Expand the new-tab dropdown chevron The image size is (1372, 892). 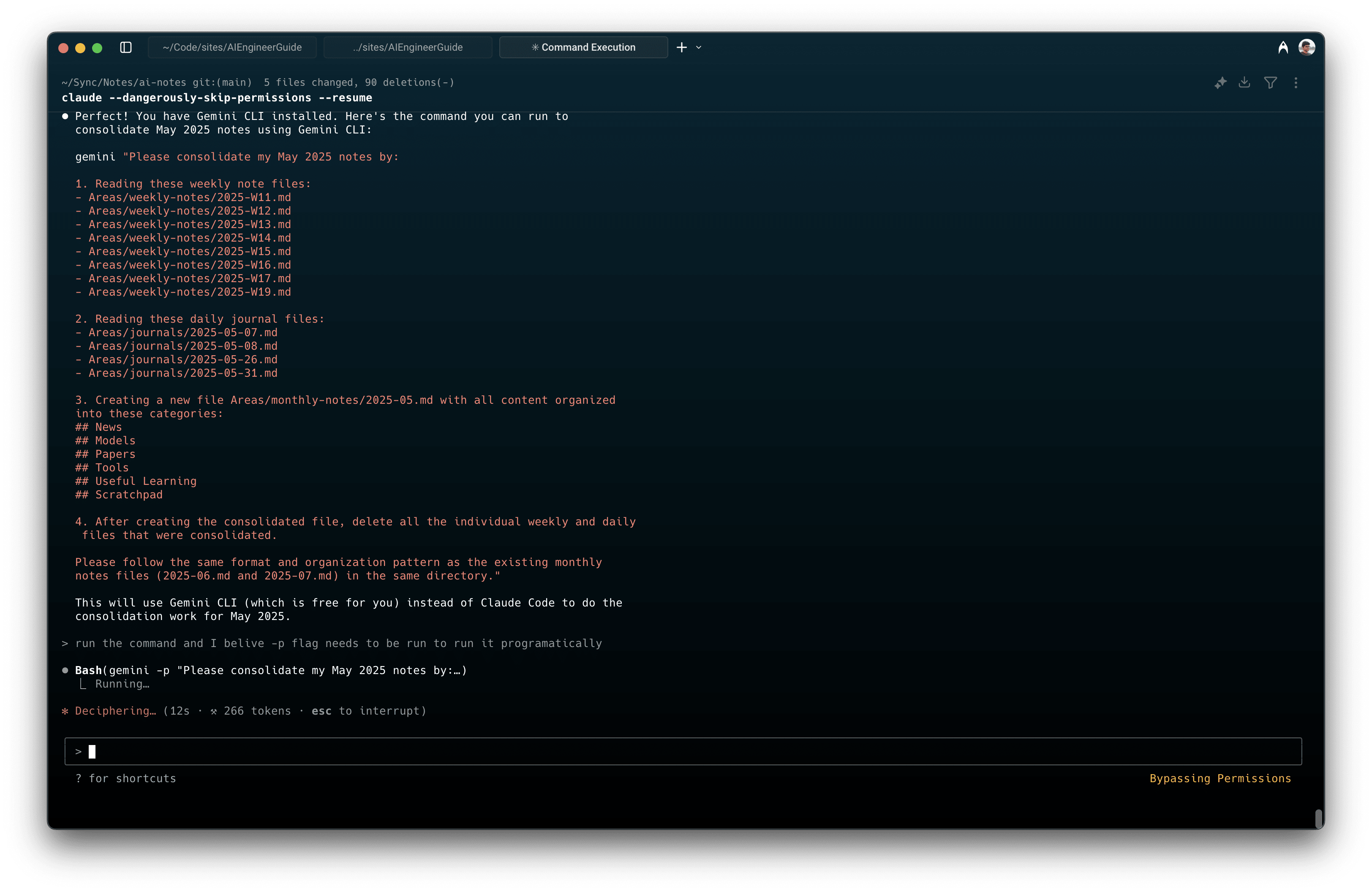pos(699,47)
